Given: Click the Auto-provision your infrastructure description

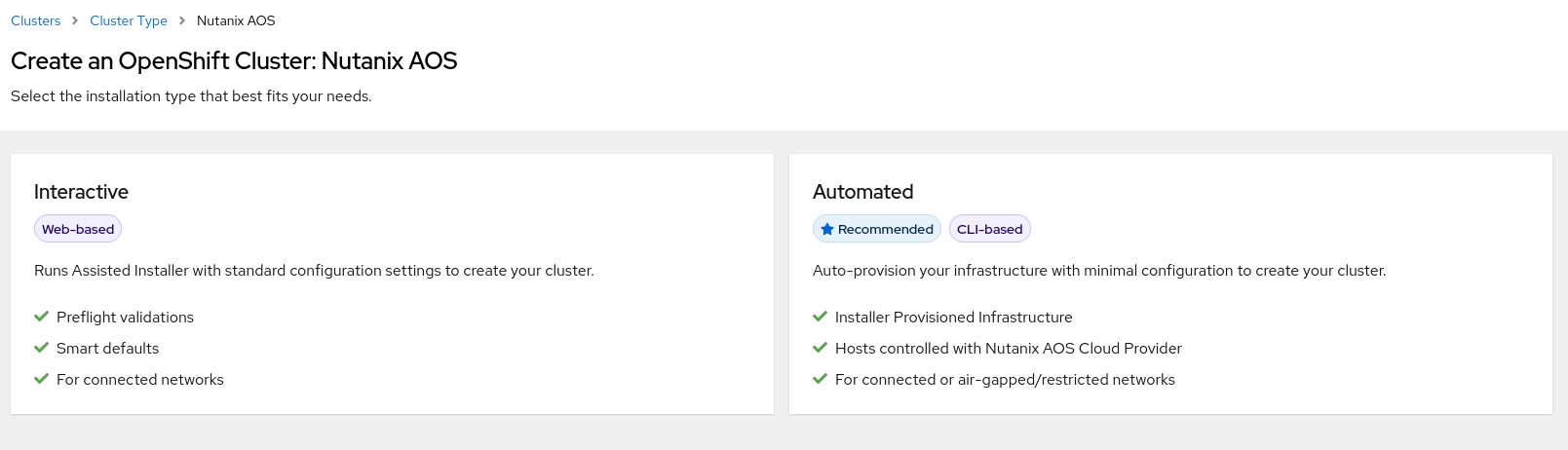Looking at the screenshot, I should pyautogui.click(x=1098, y=271).
